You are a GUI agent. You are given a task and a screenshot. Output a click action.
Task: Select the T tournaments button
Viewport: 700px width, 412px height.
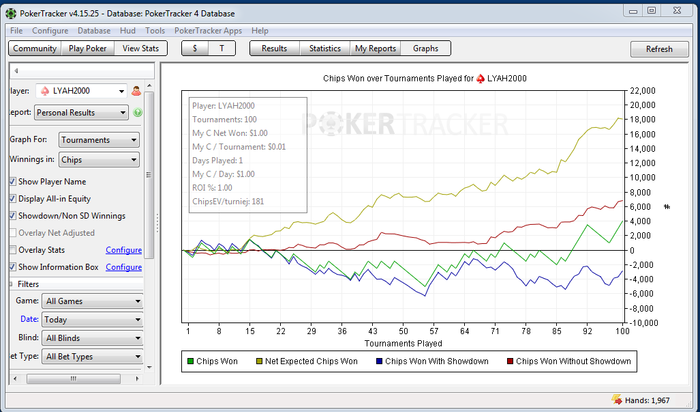222,48
